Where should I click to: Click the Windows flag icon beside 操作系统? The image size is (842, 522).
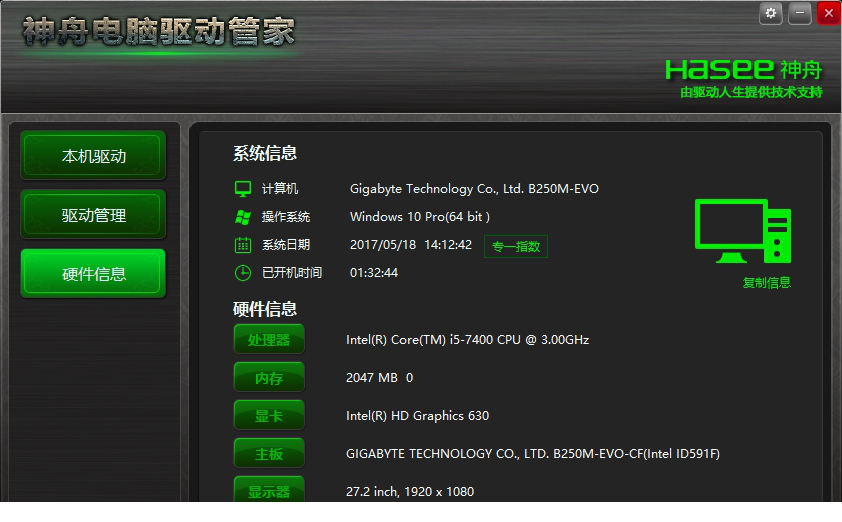coord(243,217)
